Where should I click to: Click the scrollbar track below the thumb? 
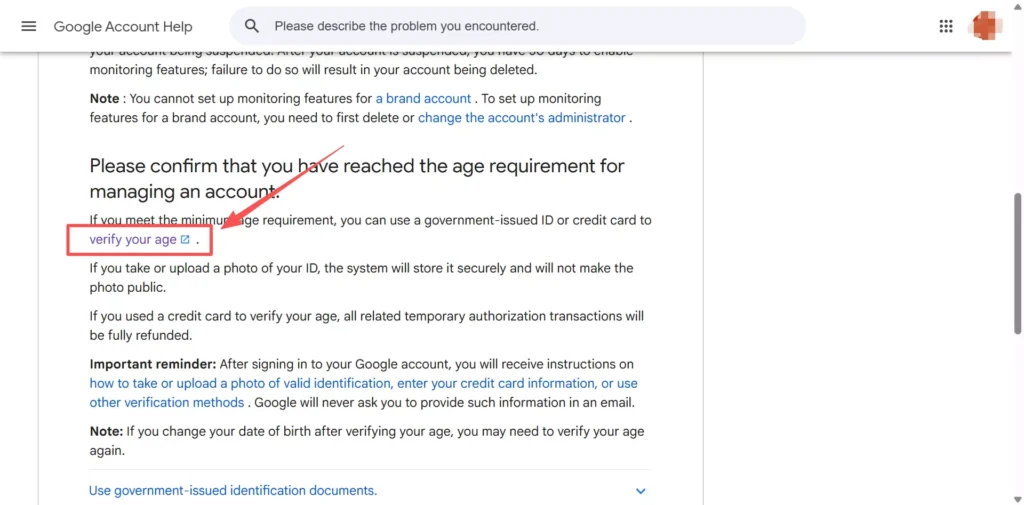point(1016,420)
